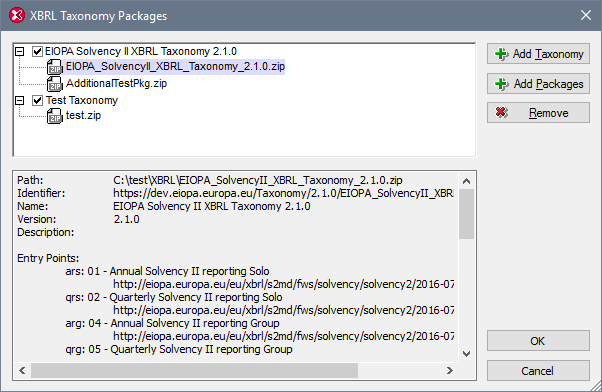Image resolution: width=602 pixels, height=392 pixels.
Task: Click the green plus icon on Add Packages
Action: 501,84
